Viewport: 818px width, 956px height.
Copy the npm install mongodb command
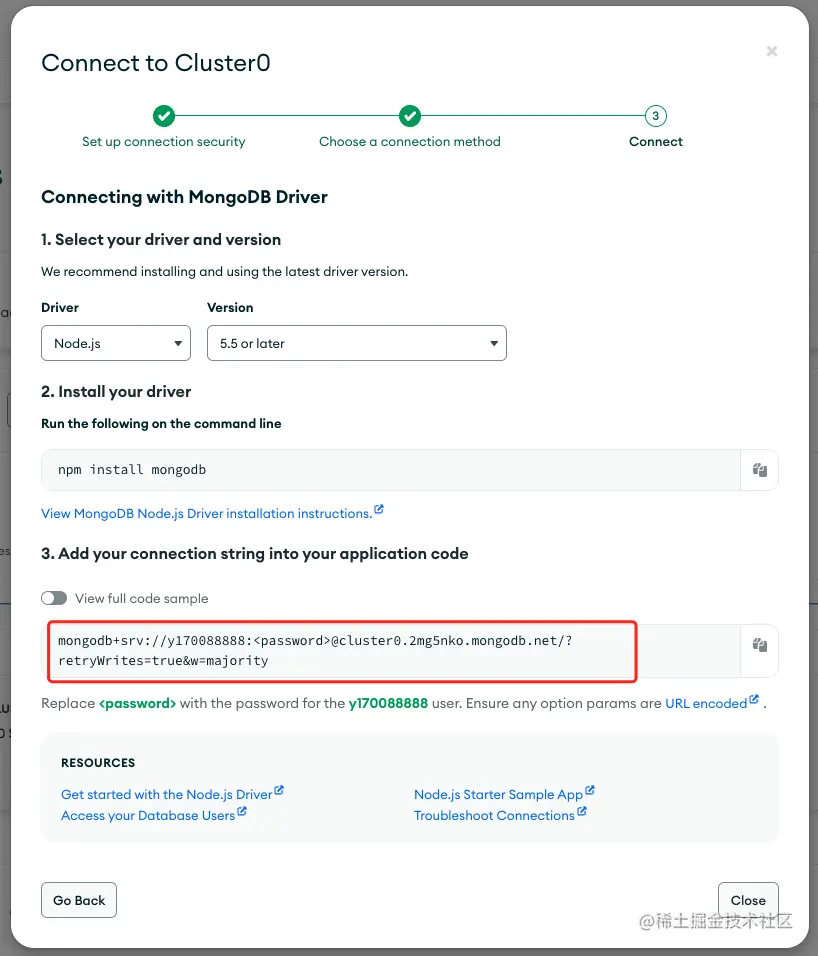click(759, 469)
